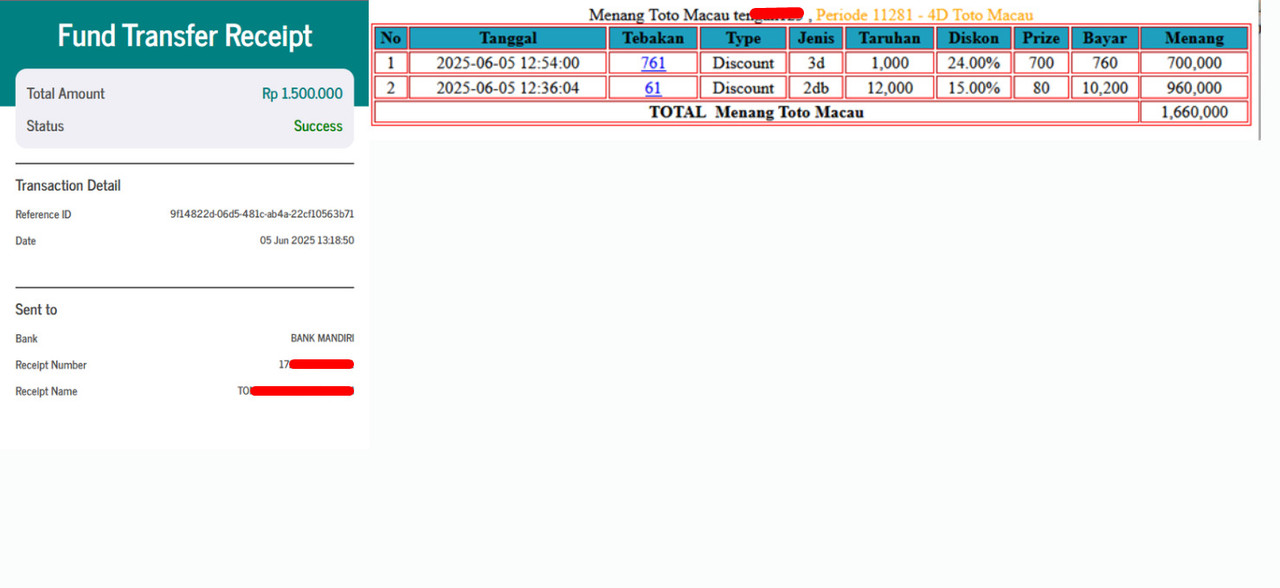Image resolution: width=1280 pixels, height=588 pixels.
Task: Click the Periode 11281 - 4D Toto Macau text
Action: coord(924,15)
